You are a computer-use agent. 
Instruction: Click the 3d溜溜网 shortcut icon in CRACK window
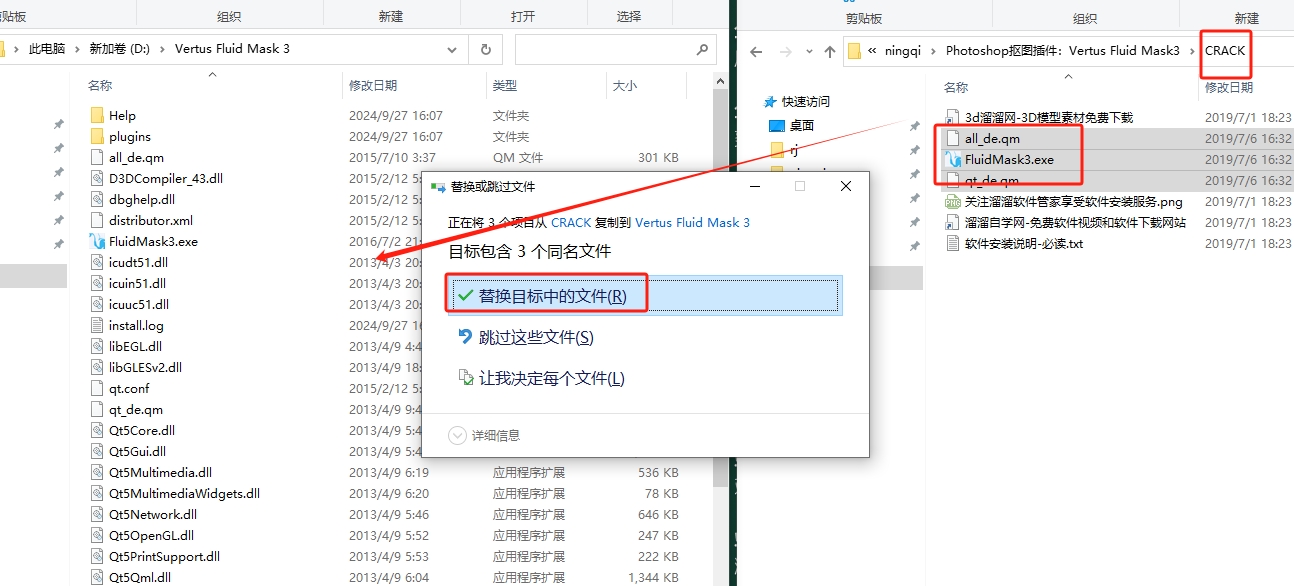tap(952, 117)
